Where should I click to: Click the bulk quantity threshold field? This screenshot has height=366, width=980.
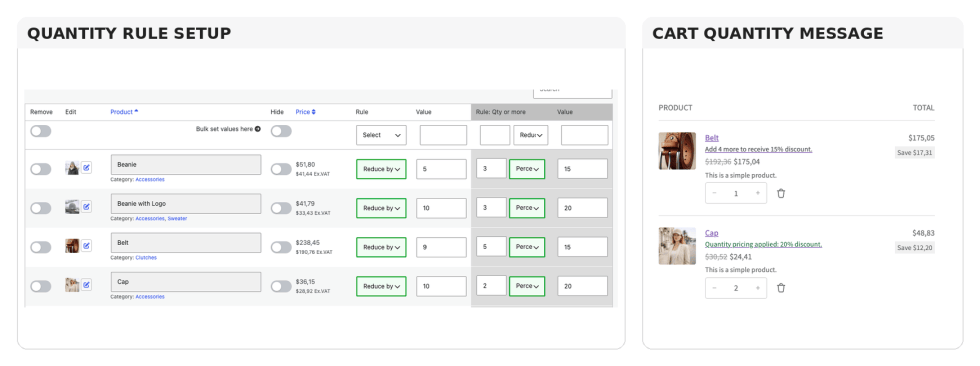point(495,135)
